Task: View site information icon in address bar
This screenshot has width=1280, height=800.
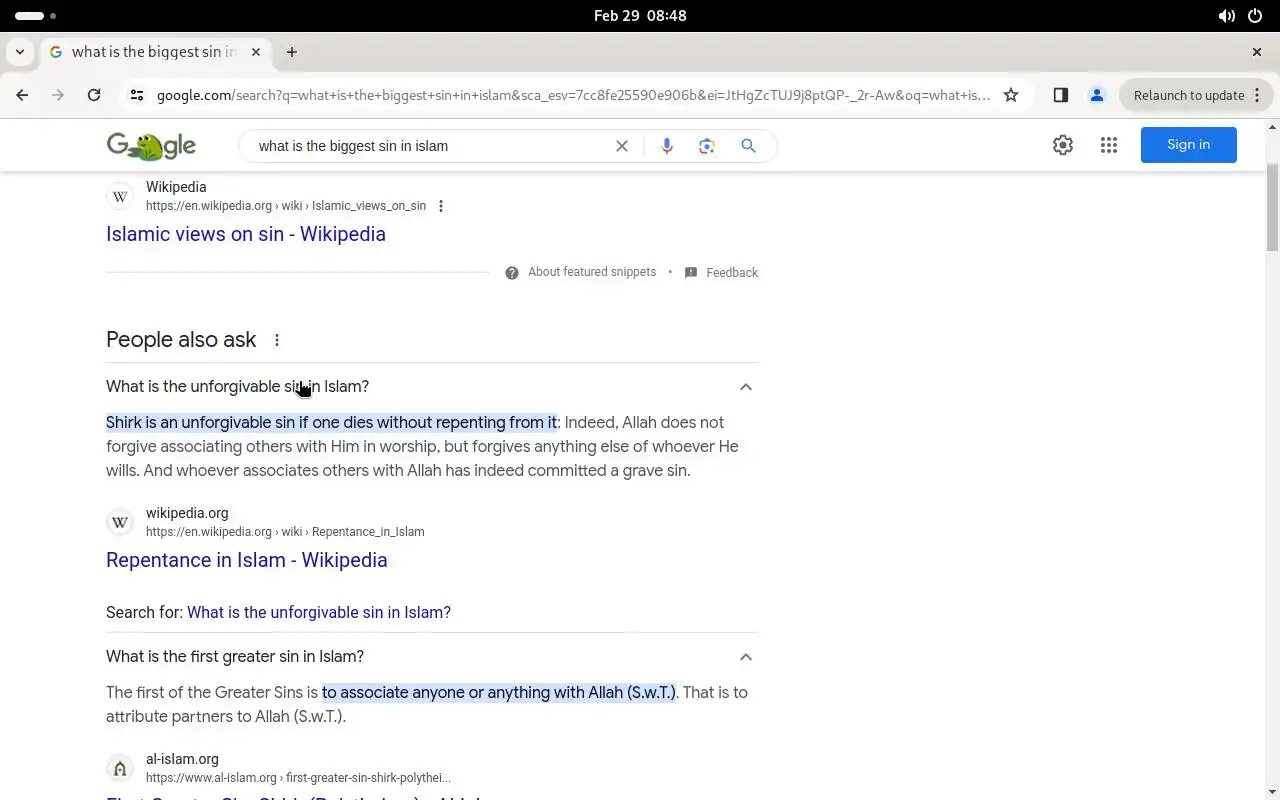Action: point(137,95)
